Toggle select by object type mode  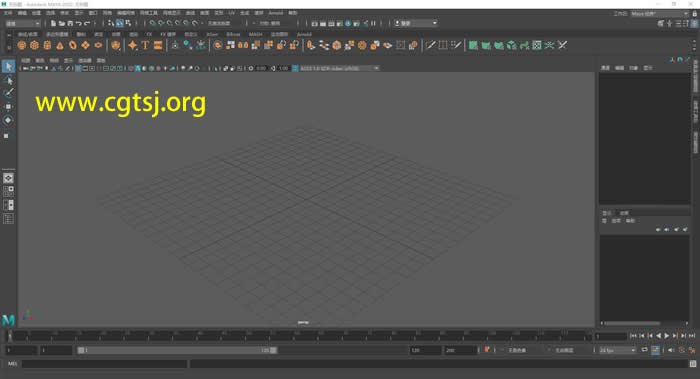coord(120,23)
